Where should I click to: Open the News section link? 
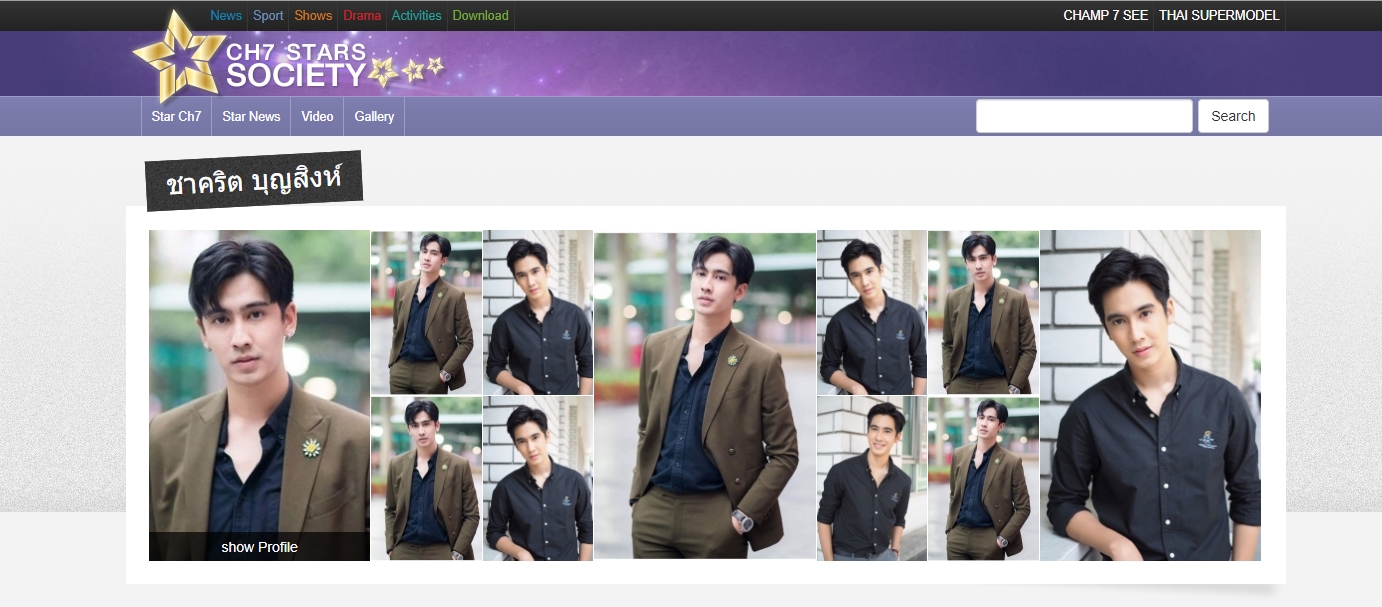pyautogui.click(x=226, y=15)
